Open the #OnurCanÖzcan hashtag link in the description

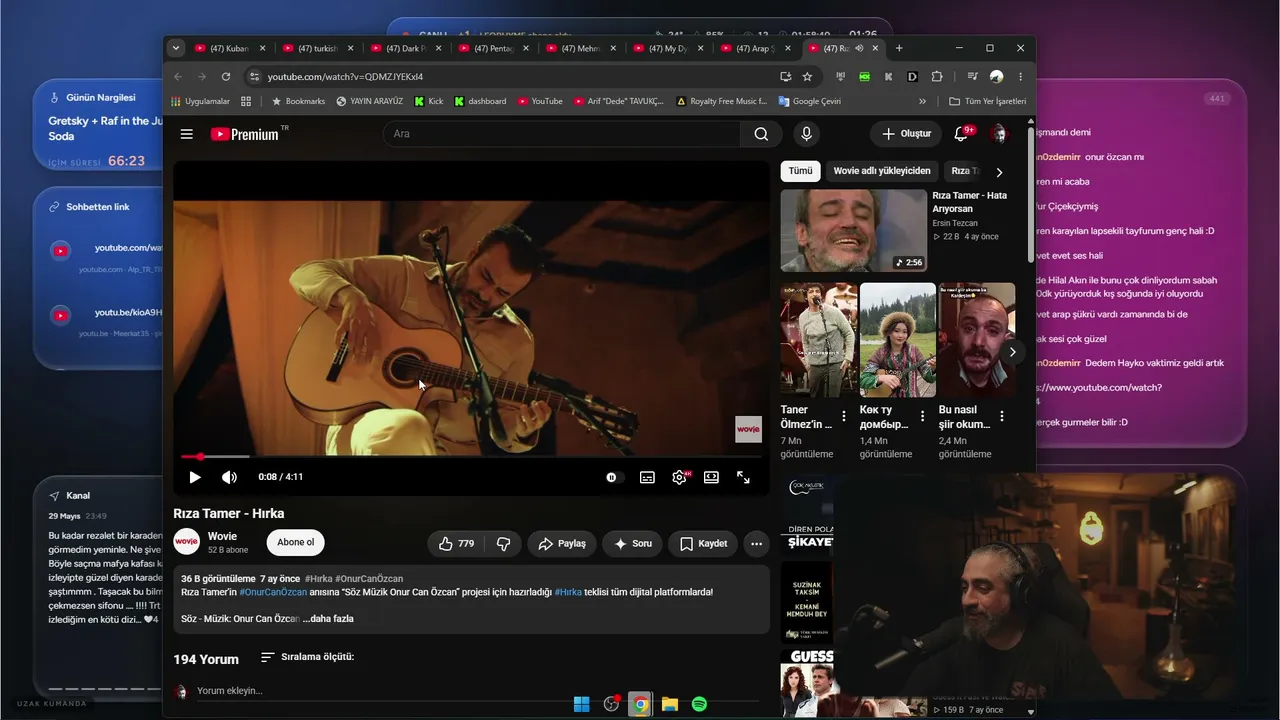(273, 592)
